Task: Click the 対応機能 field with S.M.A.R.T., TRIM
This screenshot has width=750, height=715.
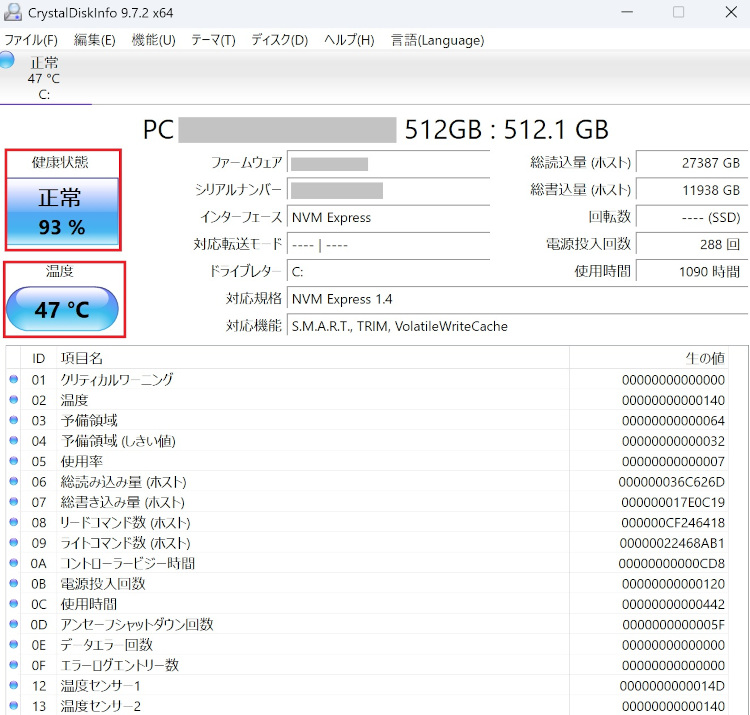Action: pyautogui.click(x=518, y=327)
